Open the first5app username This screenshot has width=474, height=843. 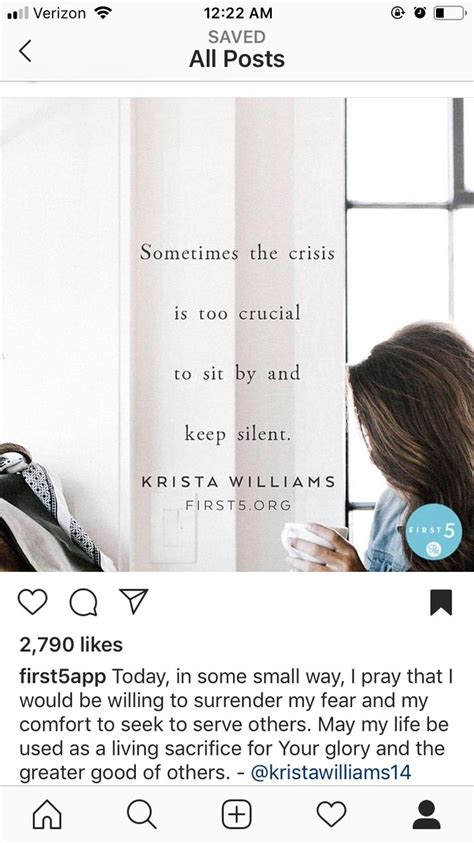click(63, 677)
